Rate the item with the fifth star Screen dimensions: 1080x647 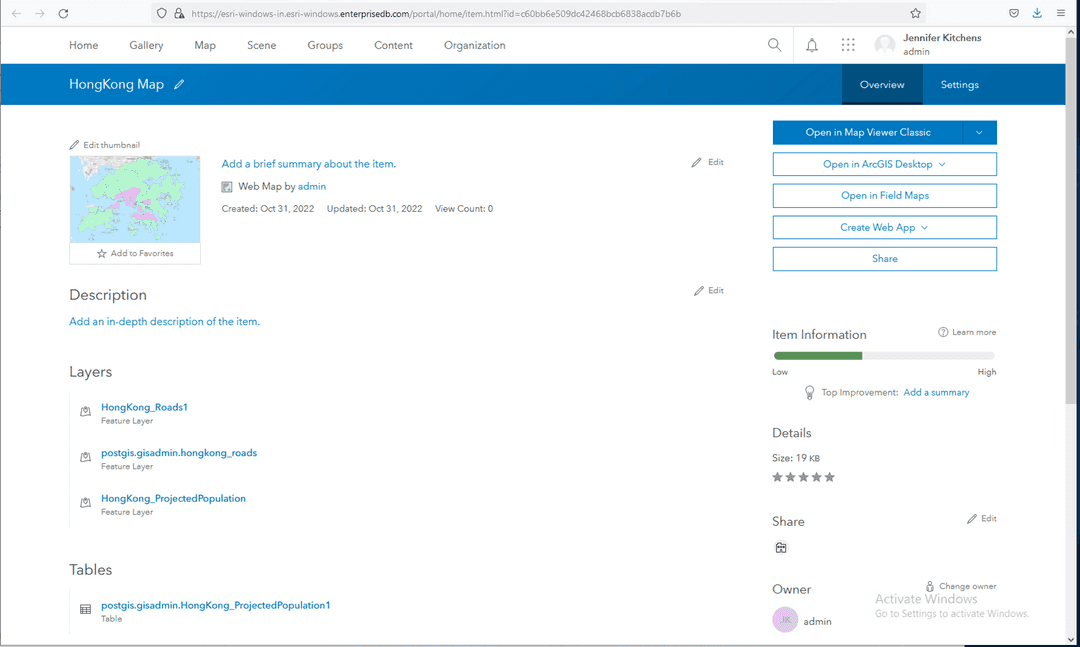829,477
